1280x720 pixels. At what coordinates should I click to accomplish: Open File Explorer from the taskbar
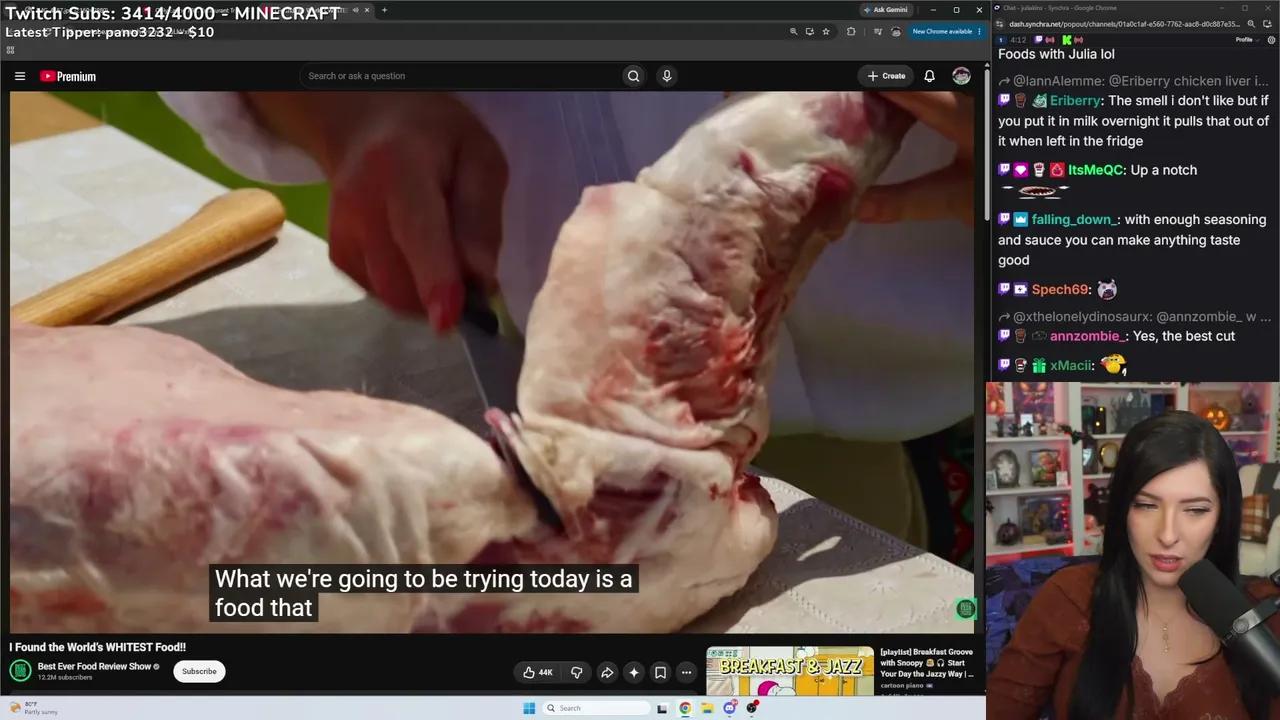pyautogui.click(x=707, y=708)
